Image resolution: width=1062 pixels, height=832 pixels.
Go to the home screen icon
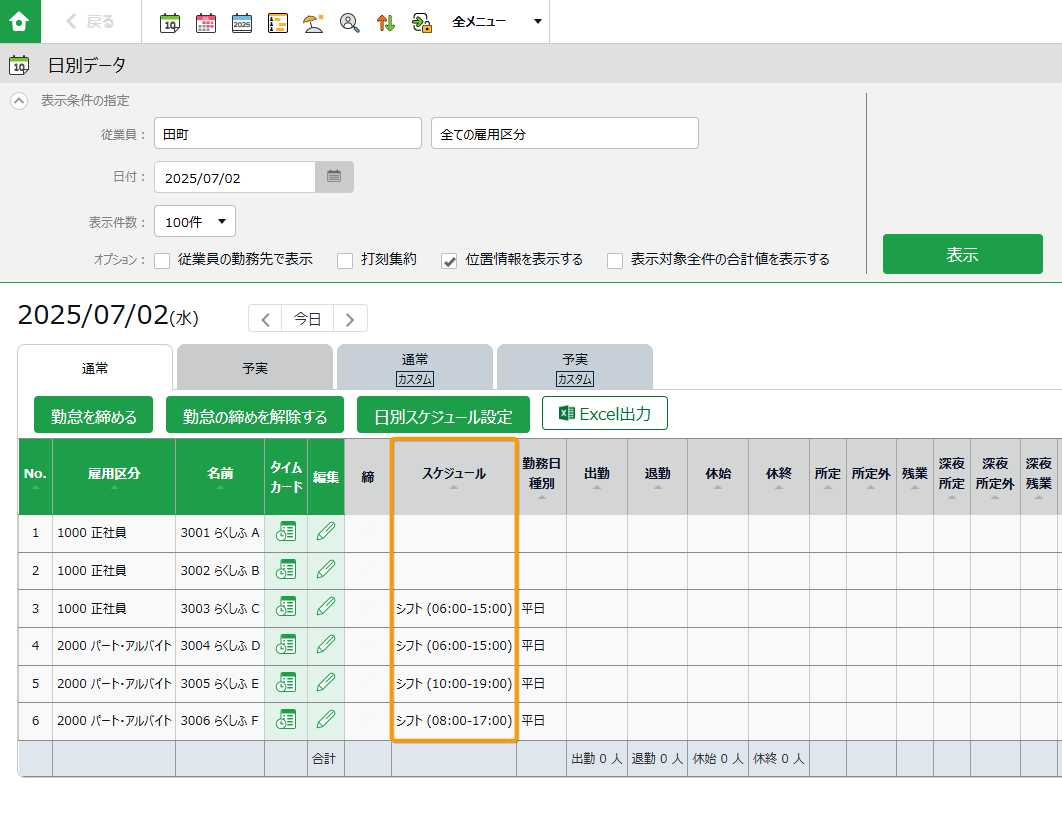point(20,21)
